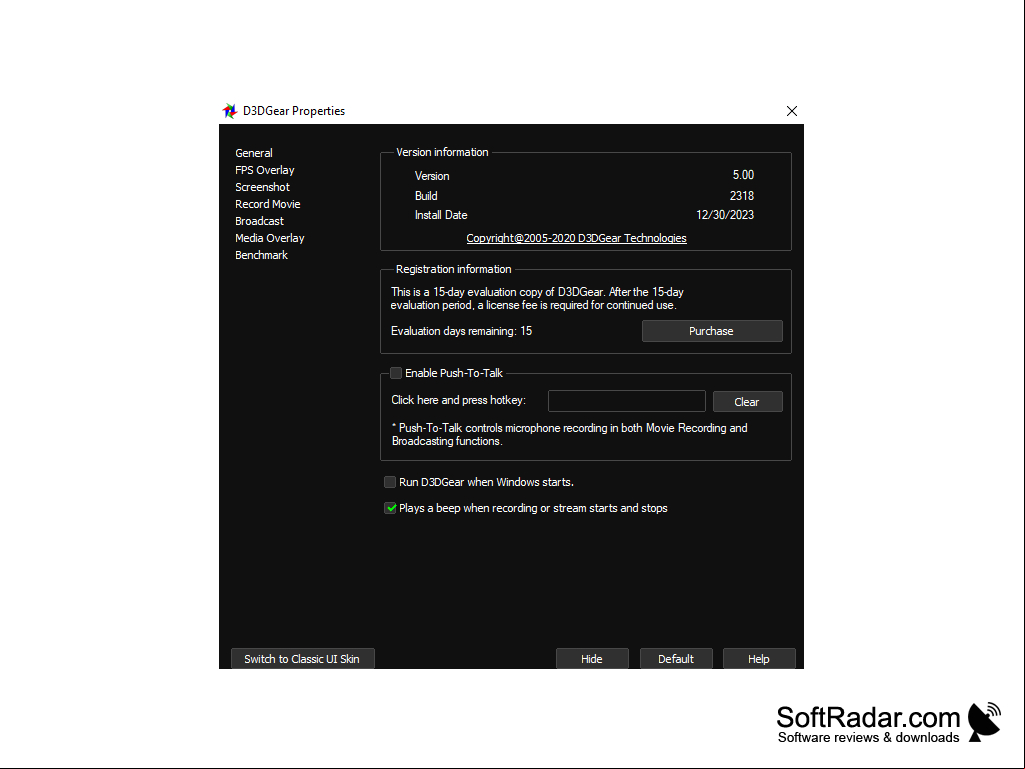The width and height of the screenshot is (1025, 769).
Task: Restore settings with the Default button
Action: (x=676, y=658)
